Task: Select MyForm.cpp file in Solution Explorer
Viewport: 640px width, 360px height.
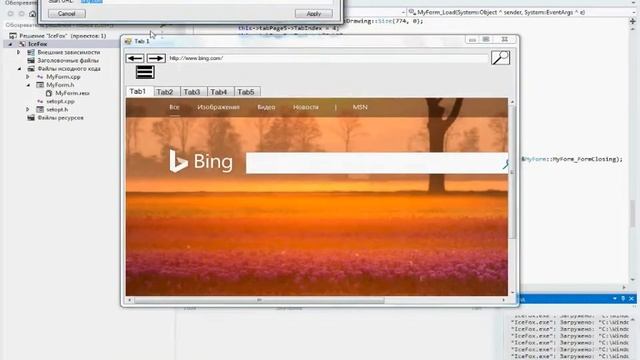Action: point(63,77)
